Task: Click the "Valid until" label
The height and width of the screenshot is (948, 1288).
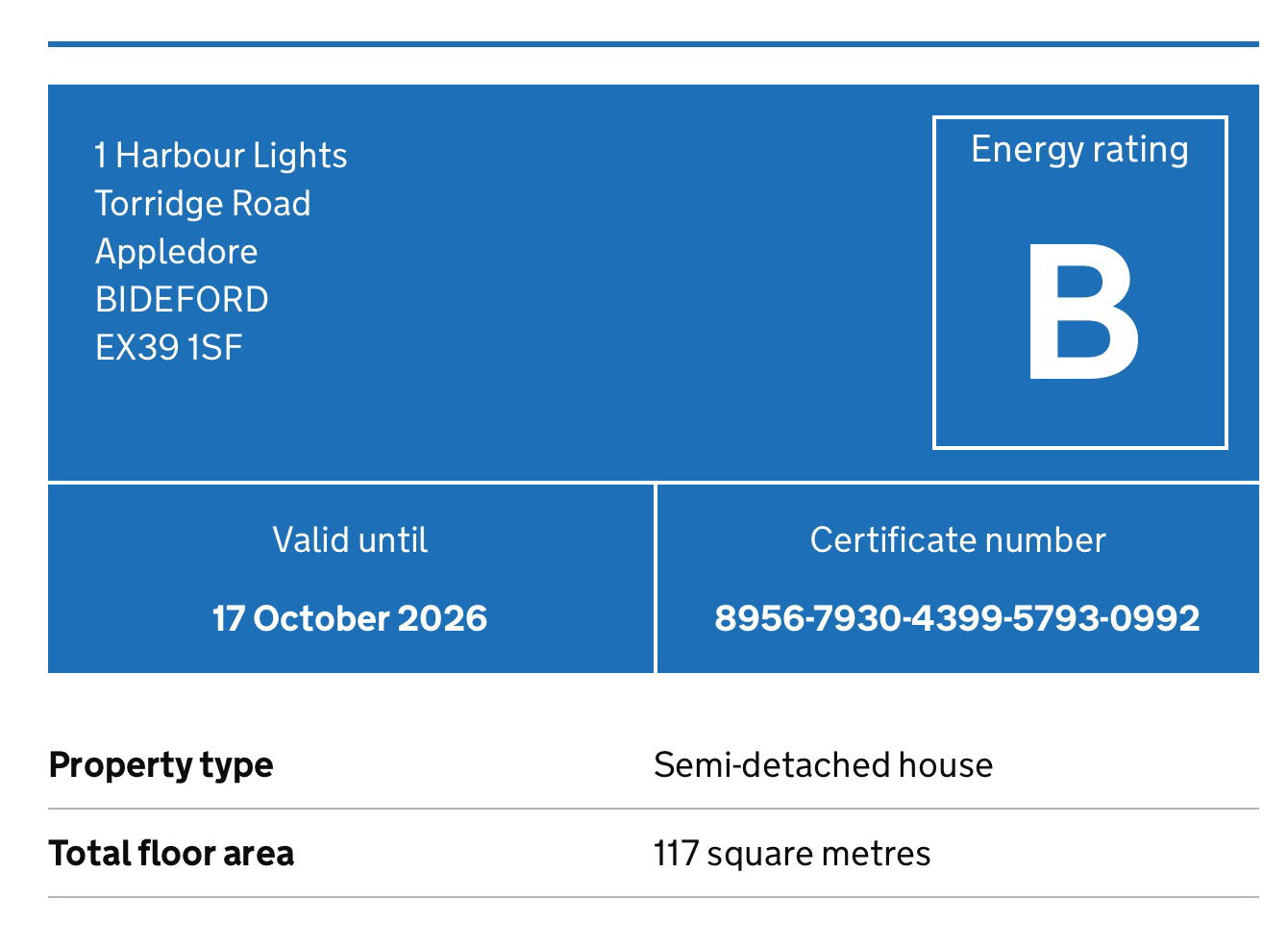Action: (350, 540)
